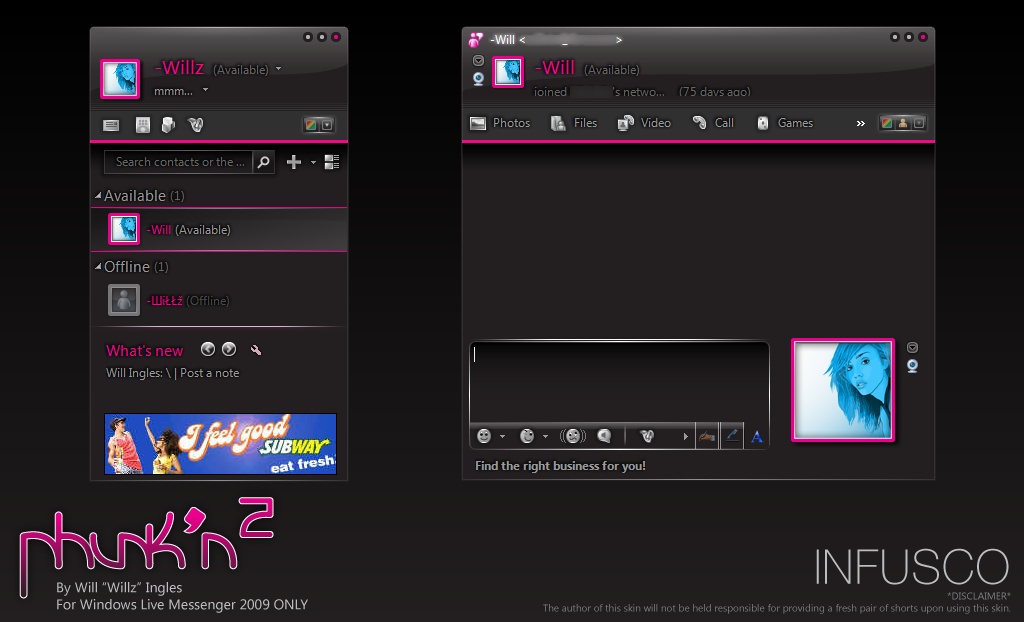Open the phone dial pad icon
This screenshot has width=1024, height=622.
(x=142, y=125)
